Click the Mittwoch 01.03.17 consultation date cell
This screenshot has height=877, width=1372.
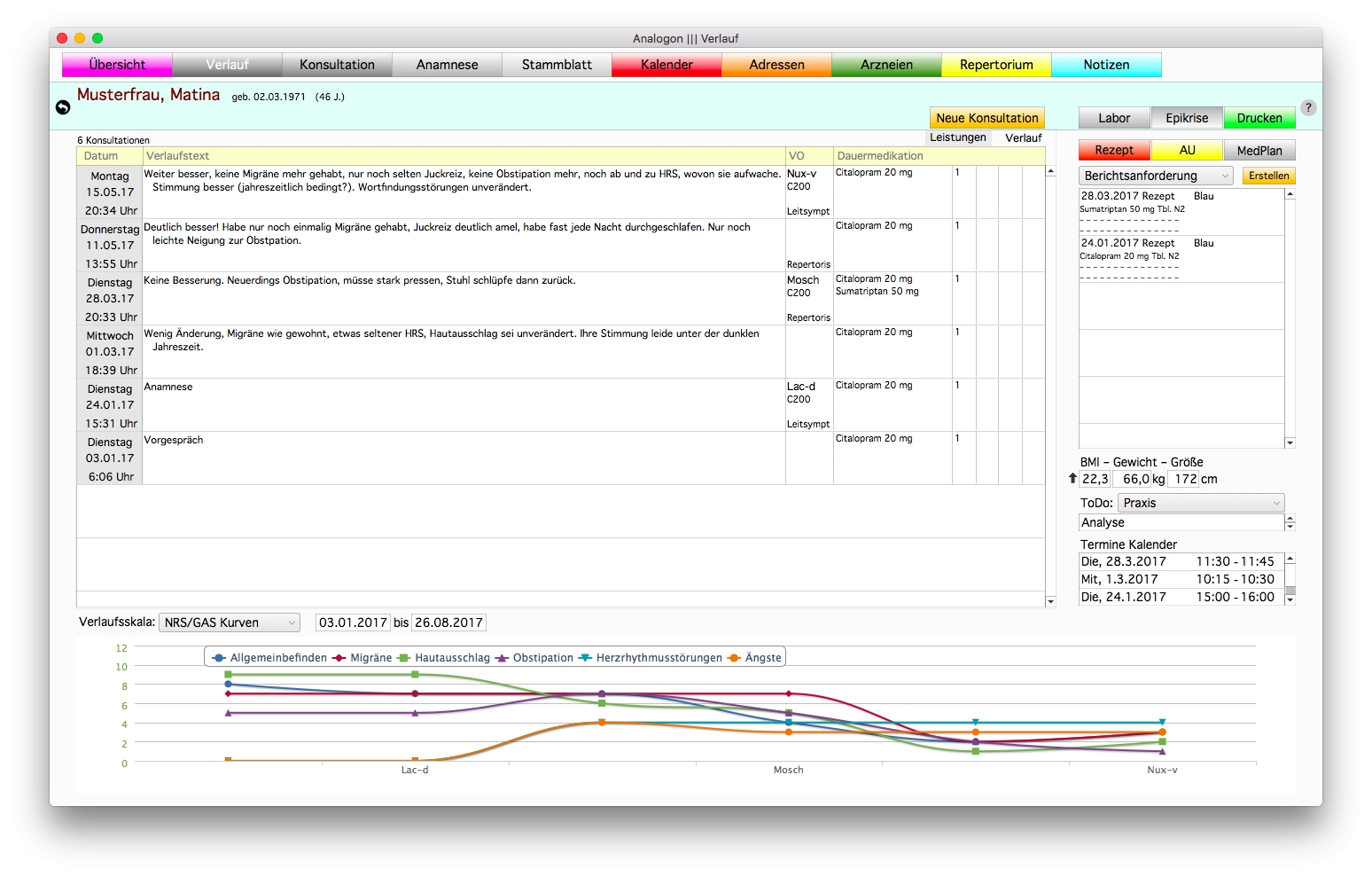[110, 352]
